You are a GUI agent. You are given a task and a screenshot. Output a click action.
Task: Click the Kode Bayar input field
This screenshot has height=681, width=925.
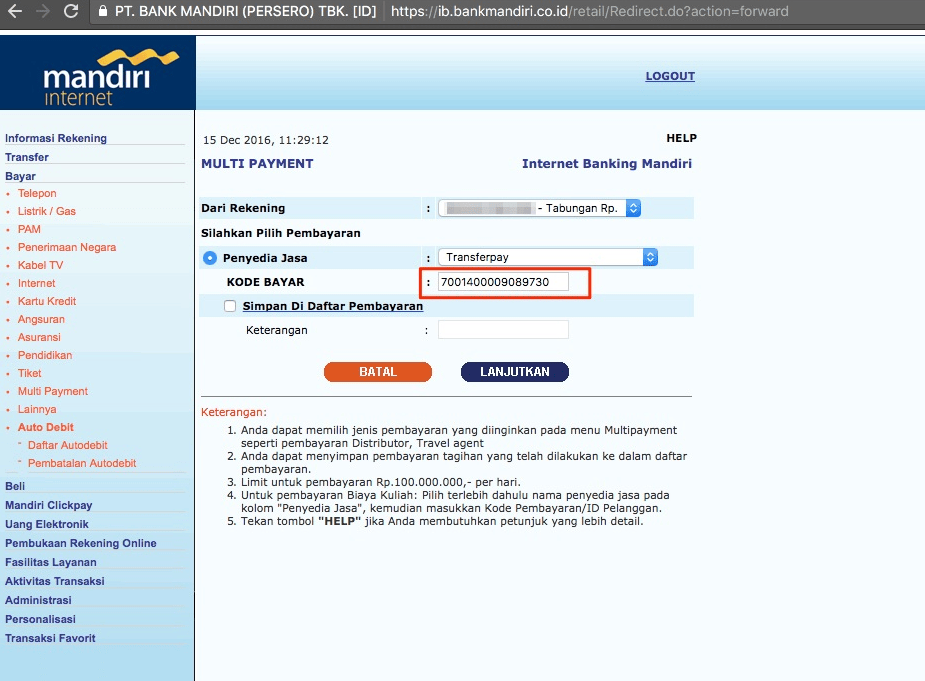tap(503, 282)
